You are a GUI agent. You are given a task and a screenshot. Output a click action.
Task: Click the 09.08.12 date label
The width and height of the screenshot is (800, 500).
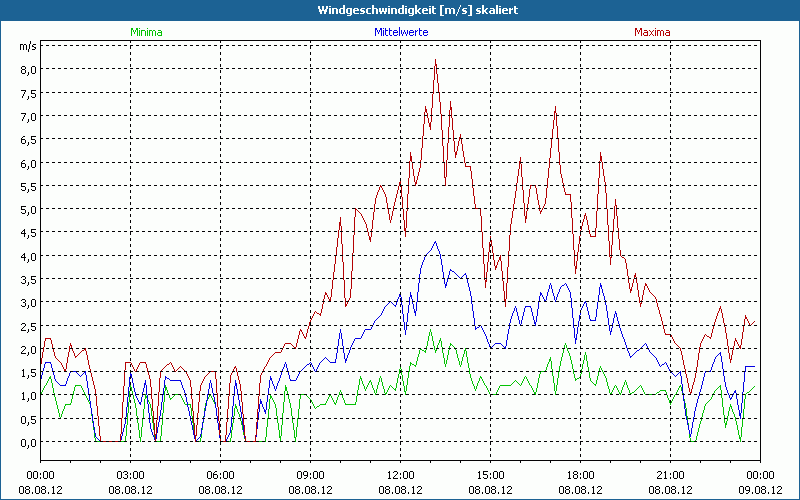[760, 490]
